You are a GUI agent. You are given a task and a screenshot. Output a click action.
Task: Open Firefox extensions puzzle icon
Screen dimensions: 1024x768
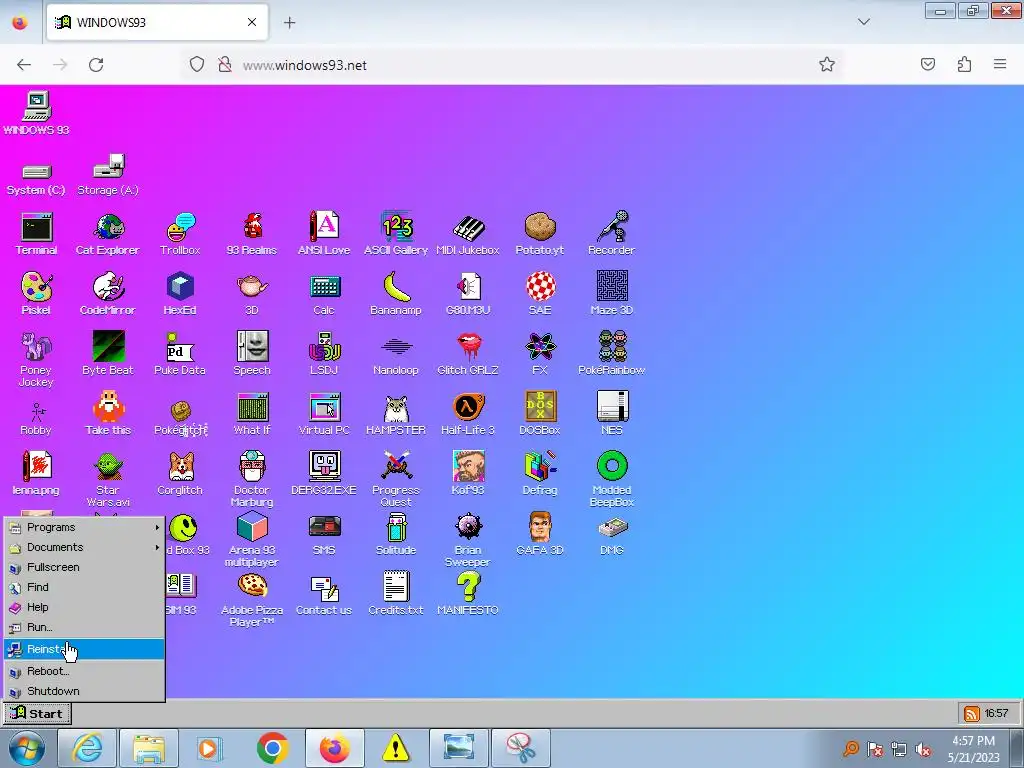(x=964, y=64)
